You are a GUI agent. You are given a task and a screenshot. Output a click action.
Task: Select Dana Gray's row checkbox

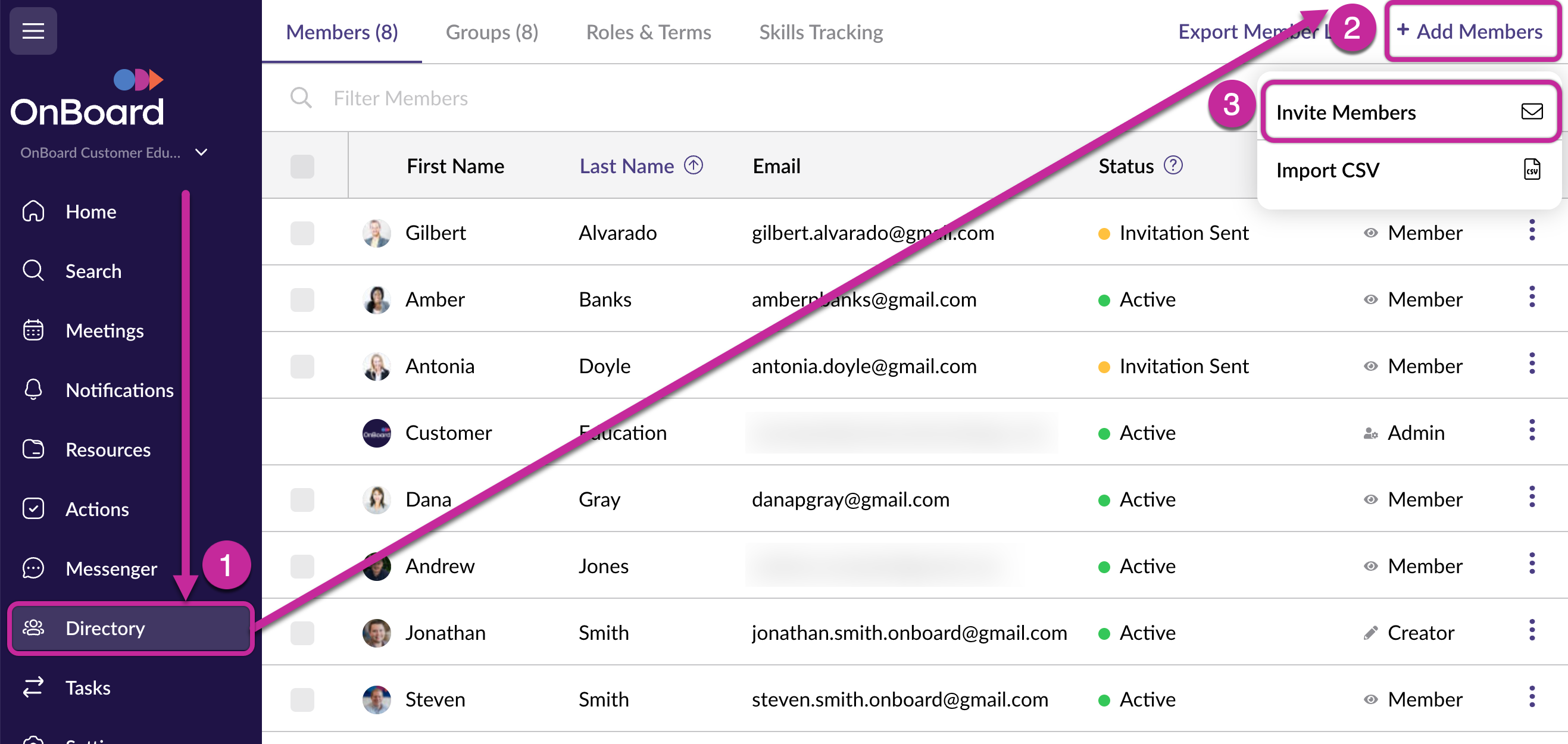coord(302,499)
